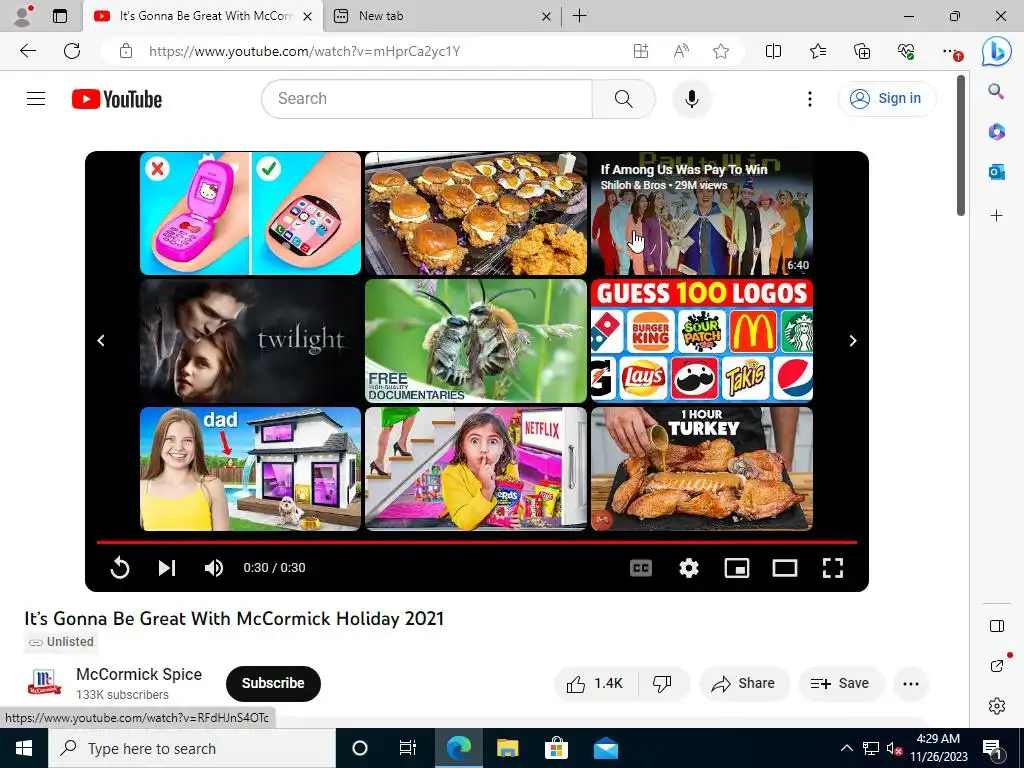Viewport: 1024px width, 768px height.
Task: Enter full screen mode
Action: click(833, 568)
